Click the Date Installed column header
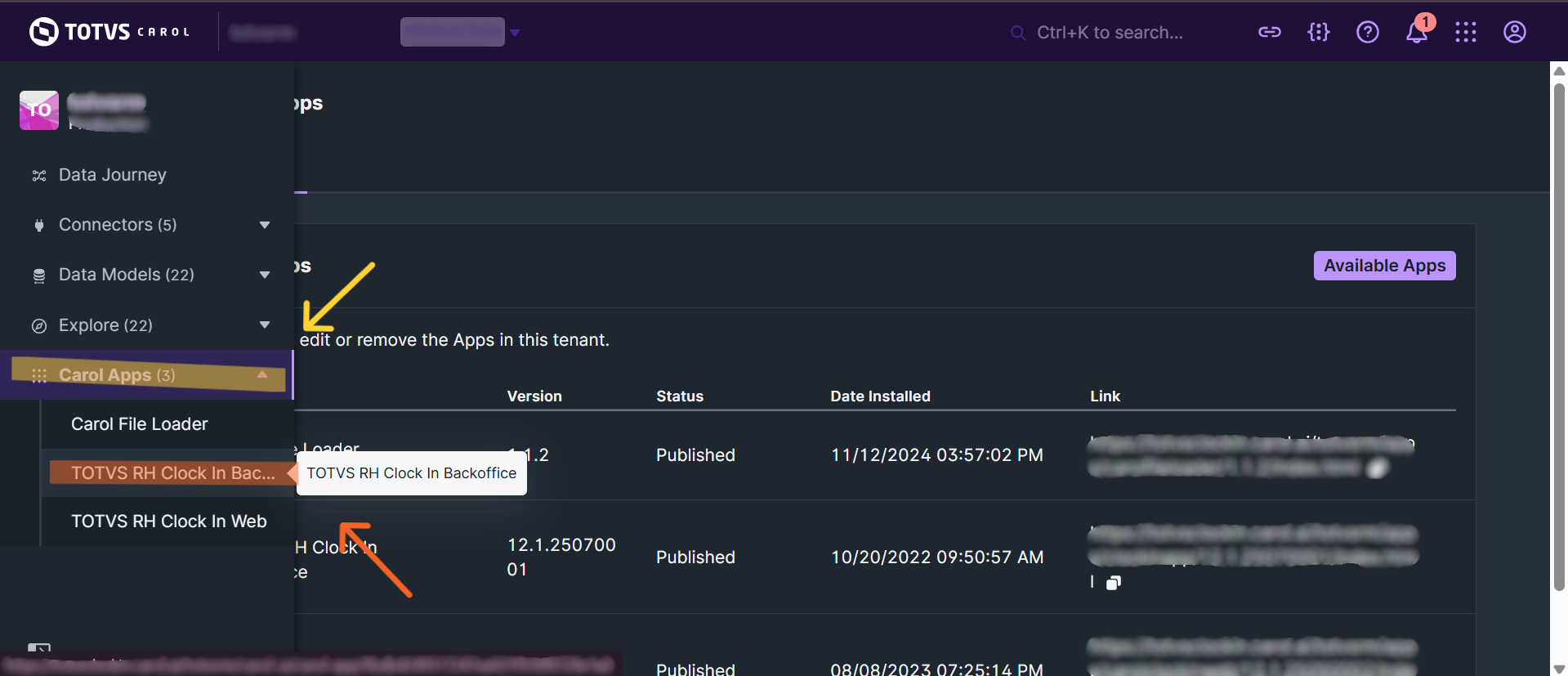Viewport: 1568px width, 676px height. tap(880, 396)
